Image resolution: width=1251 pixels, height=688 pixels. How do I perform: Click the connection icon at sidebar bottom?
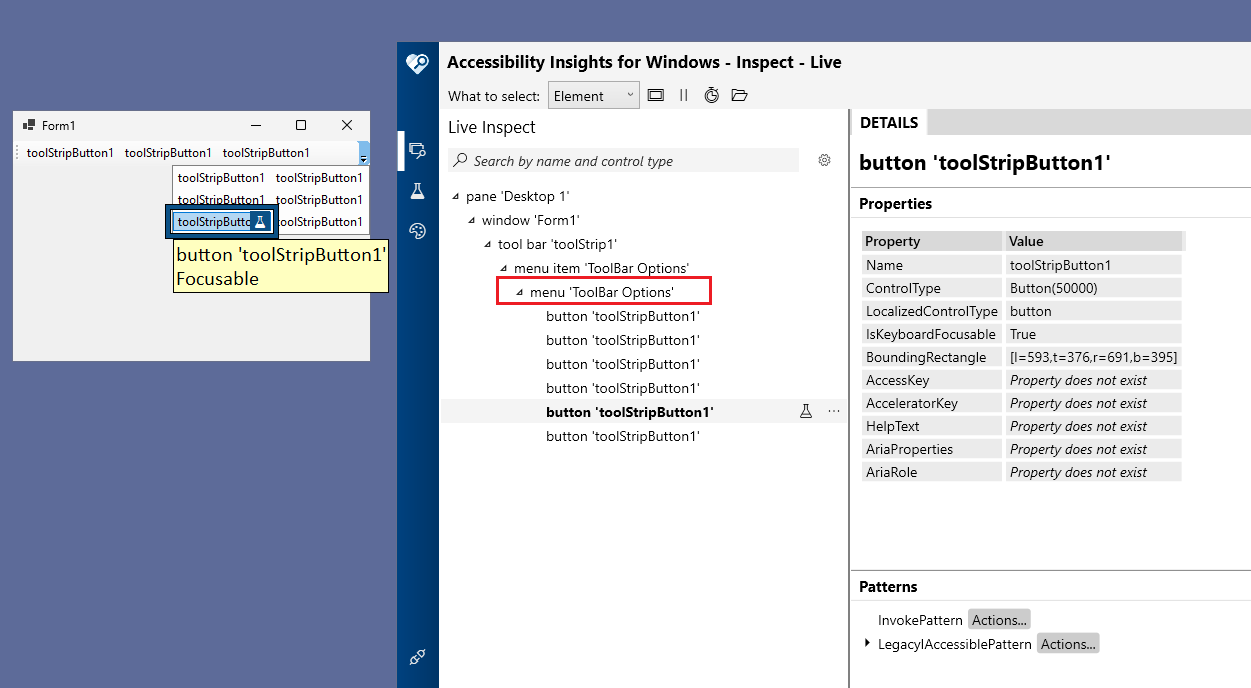click(417, 657)
